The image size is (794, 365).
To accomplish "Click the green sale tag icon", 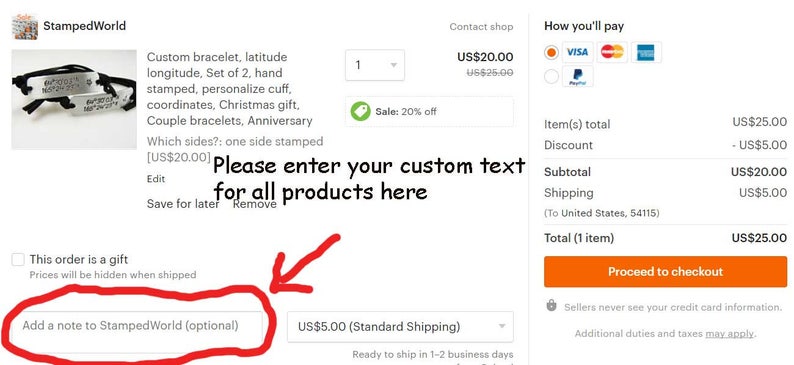I will coord(361,111).
